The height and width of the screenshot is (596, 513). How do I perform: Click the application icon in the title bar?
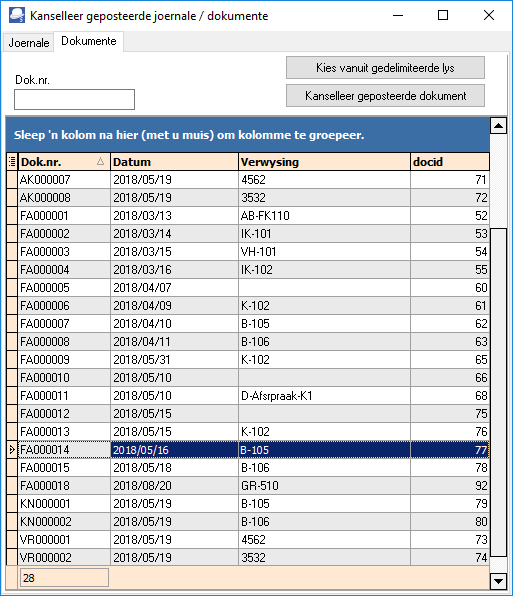tap(16, 16)
